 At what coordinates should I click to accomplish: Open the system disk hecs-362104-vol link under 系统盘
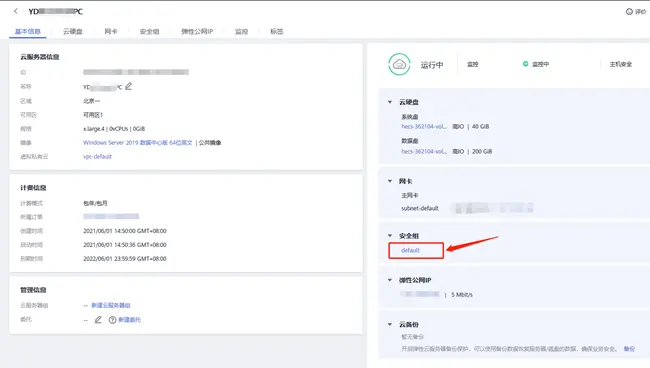[424, 126]
